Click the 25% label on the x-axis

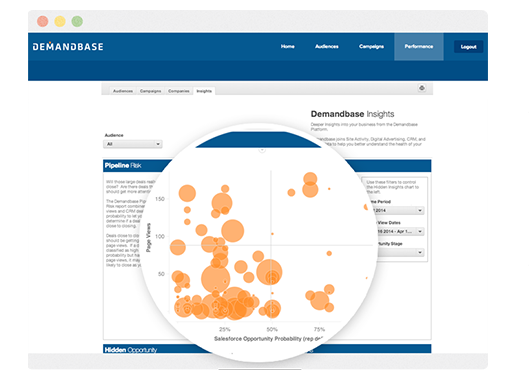click(x=225, y=329)
